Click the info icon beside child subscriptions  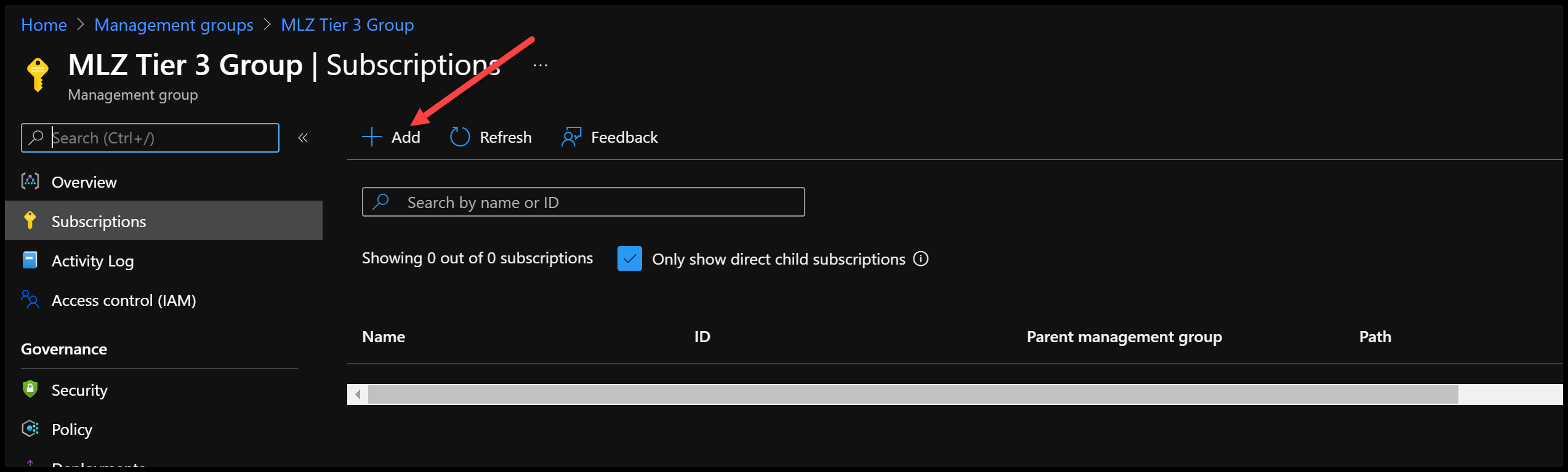[x=921, y=258]
